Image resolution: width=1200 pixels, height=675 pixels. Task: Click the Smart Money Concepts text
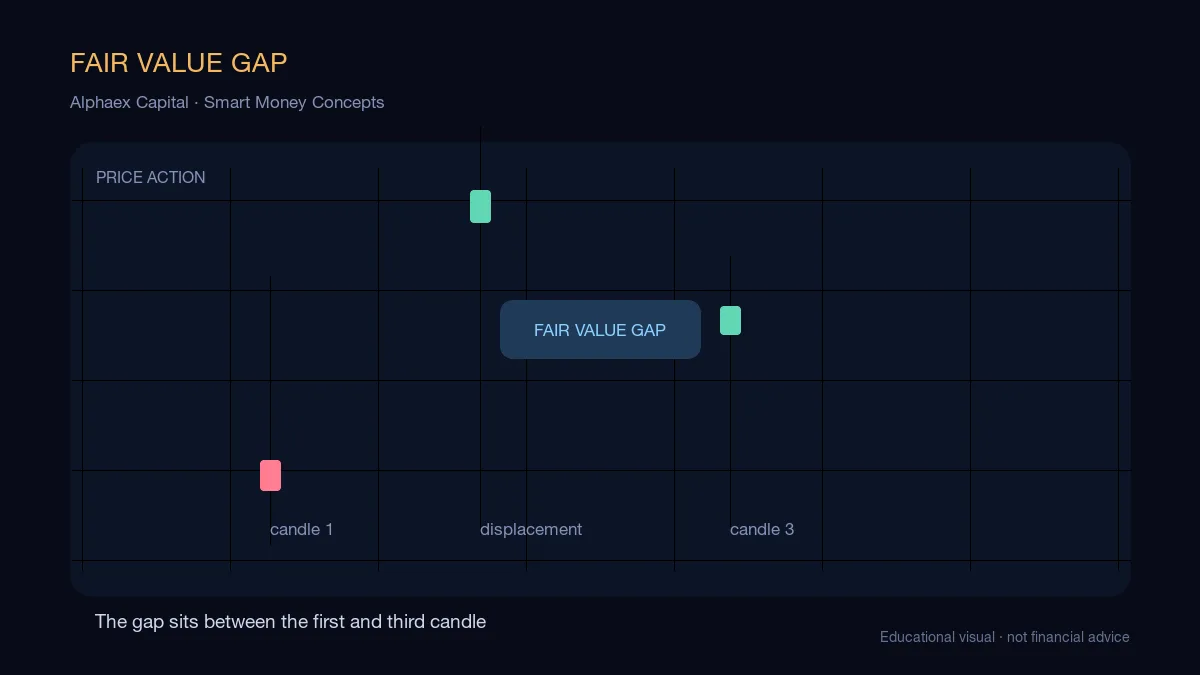coord(294,102)
